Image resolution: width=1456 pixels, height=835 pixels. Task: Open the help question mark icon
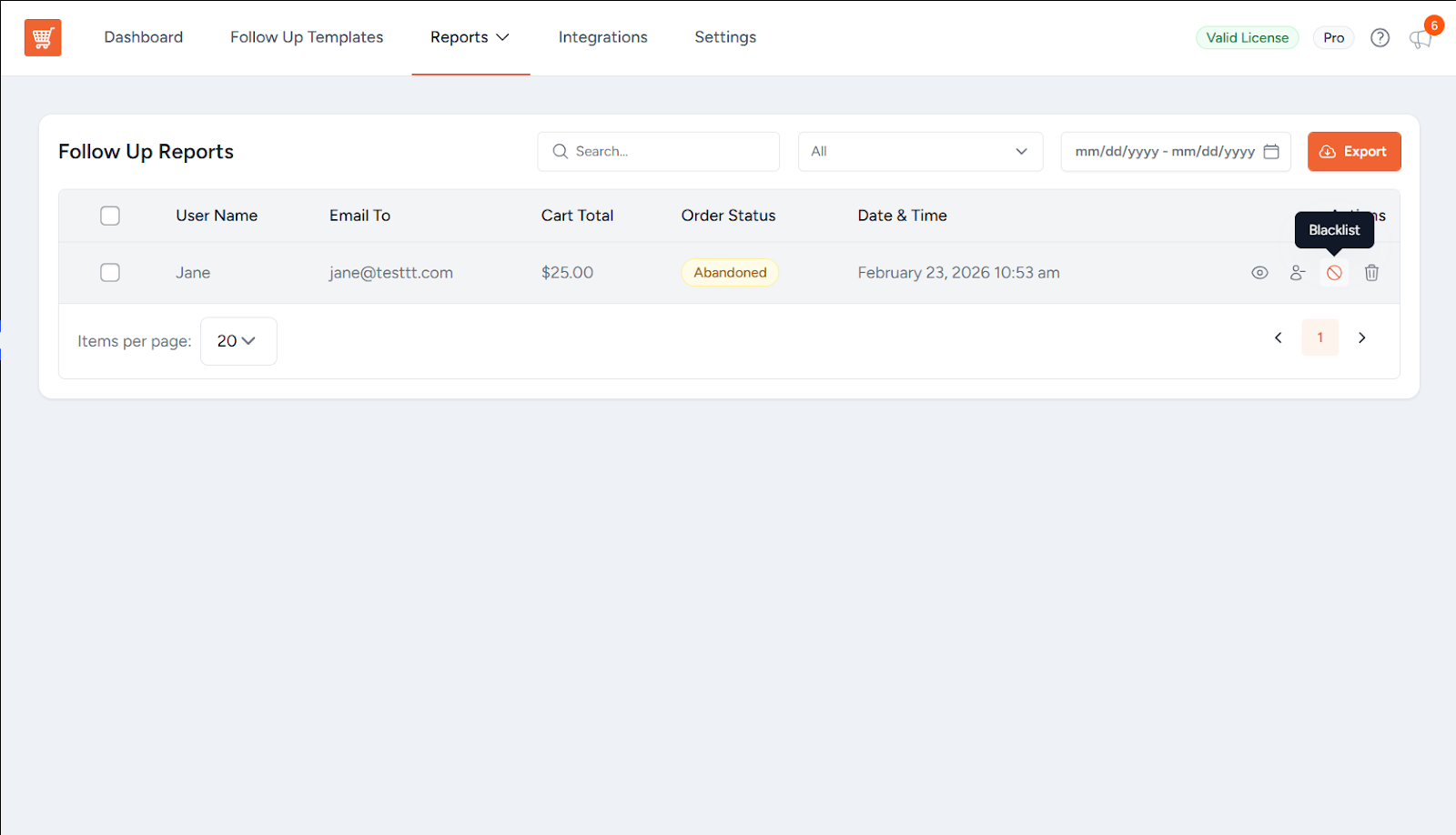point(1380,38)
